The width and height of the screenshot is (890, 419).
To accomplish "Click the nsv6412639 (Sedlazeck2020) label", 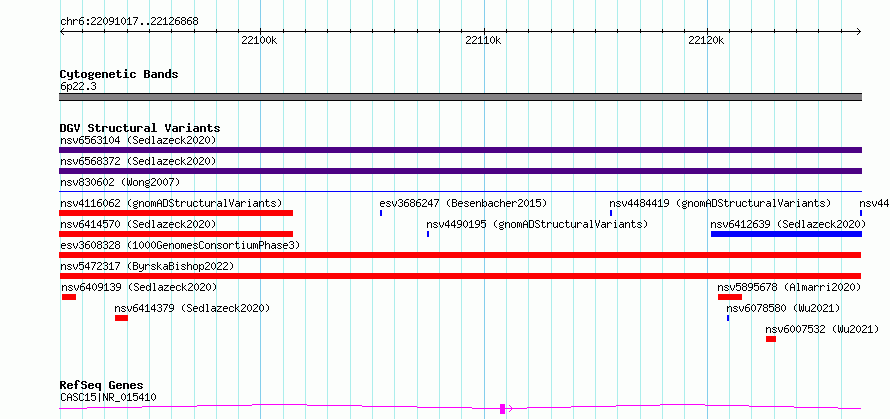I will pyautogui.click(x=788, y=224).
